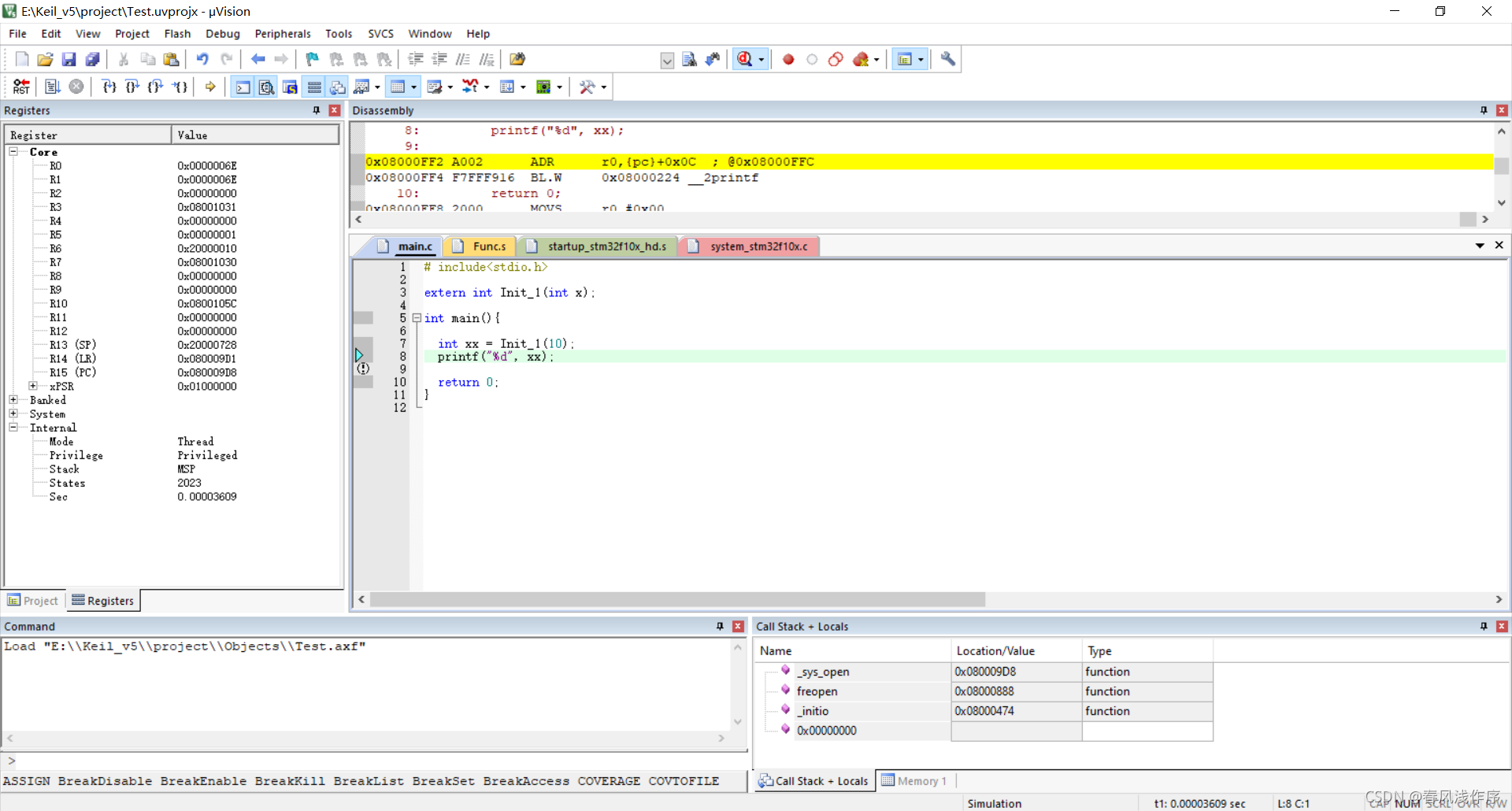
Task: Create a new file with the New icon
Action: [x=22, y=59]
